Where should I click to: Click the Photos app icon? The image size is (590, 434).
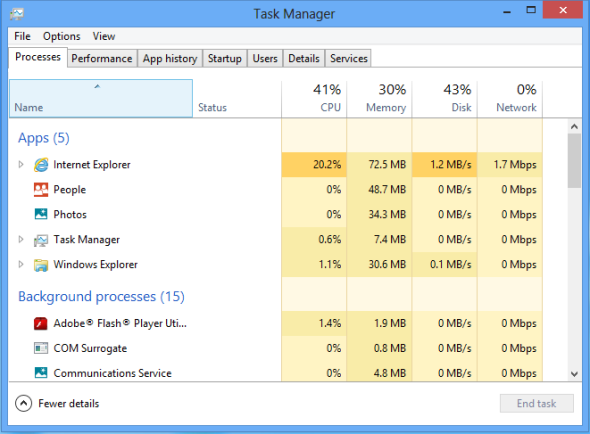pos(41,214)
